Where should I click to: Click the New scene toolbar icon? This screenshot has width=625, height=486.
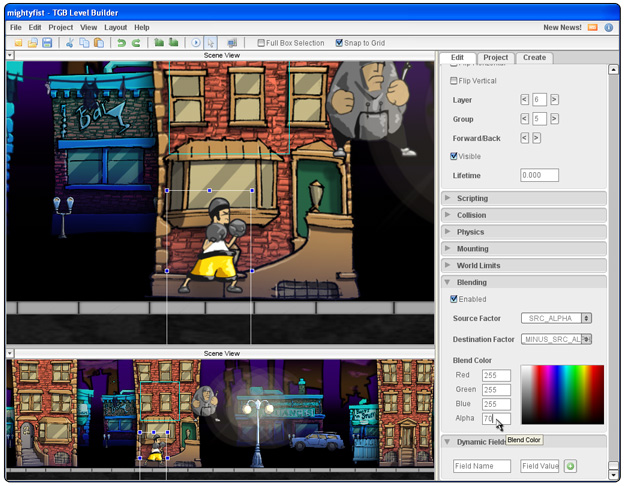[18, 43]
